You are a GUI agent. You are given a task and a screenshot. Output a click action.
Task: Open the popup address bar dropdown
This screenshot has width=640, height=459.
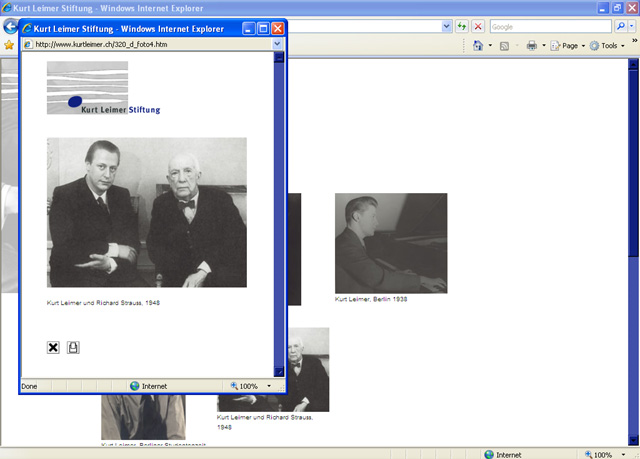pyautogui.click(x=277, y=44)
